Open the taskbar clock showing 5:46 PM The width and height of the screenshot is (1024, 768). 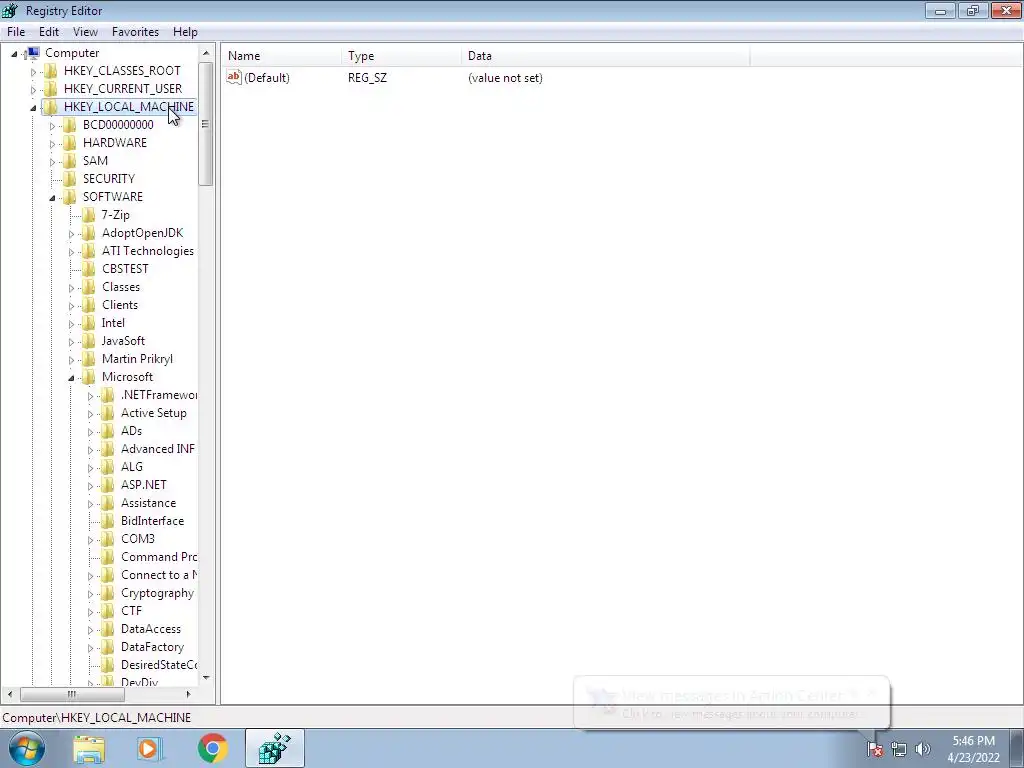(x=973, y=749)
